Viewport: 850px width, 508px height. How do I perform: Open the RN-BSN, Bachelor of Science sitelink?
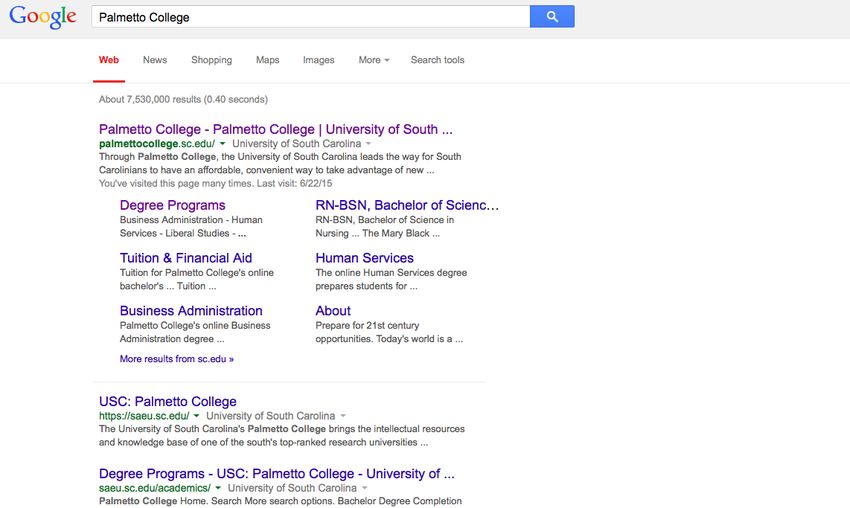click(407, 205)
